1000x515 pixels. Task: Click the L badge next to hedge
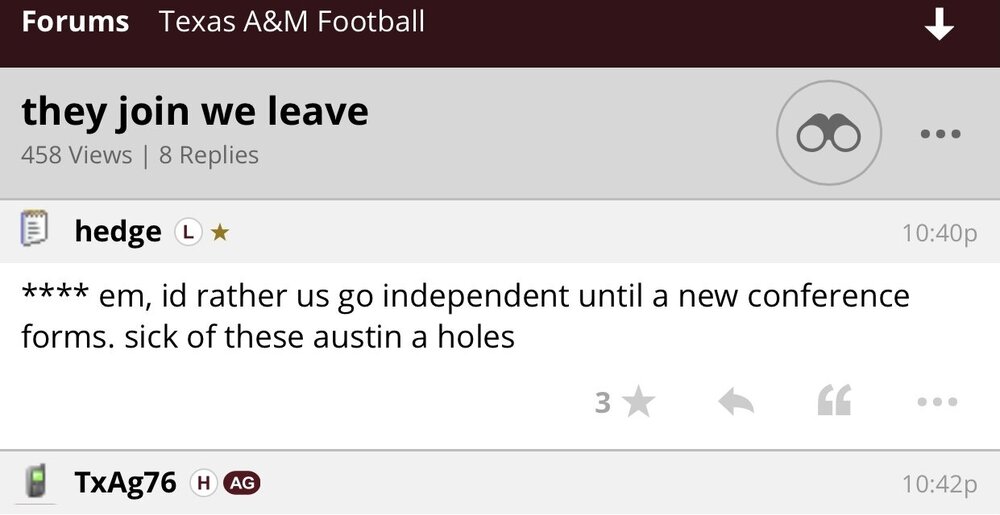pyautogui.click(x=187, y=232)
